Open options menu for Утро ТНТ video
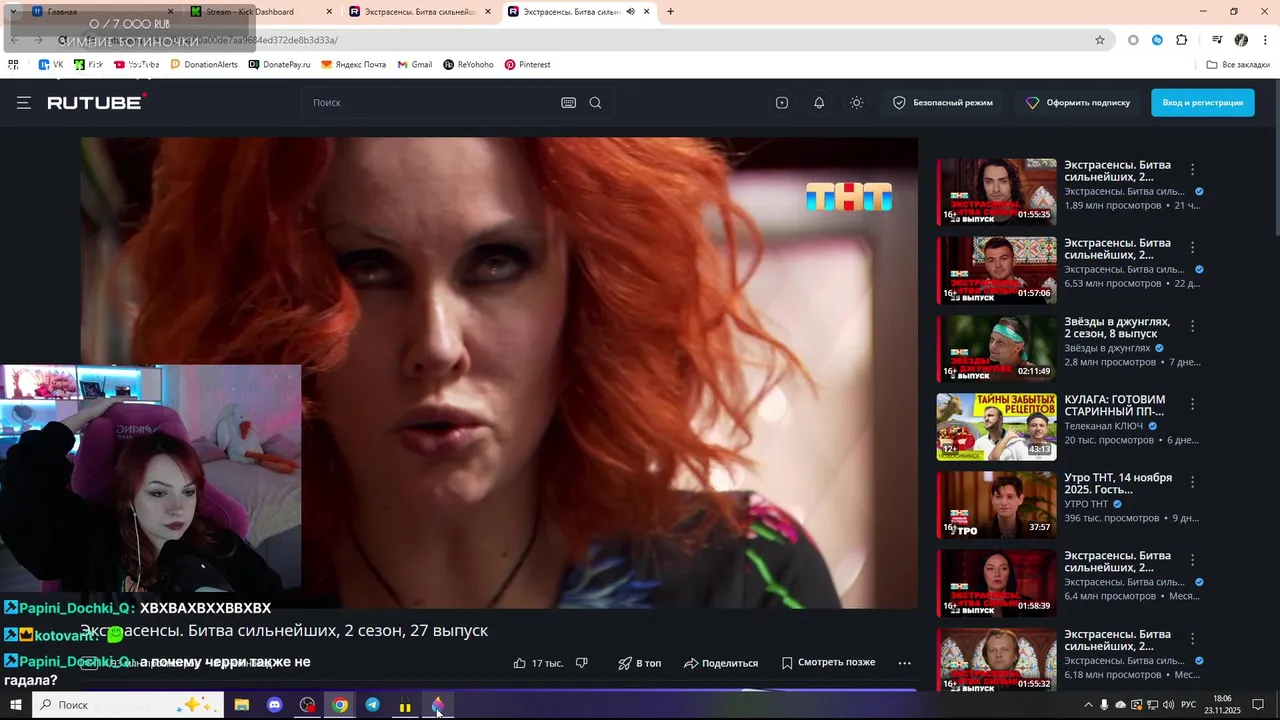This screenshot has width=1280, height=720. pos(1192,482)
